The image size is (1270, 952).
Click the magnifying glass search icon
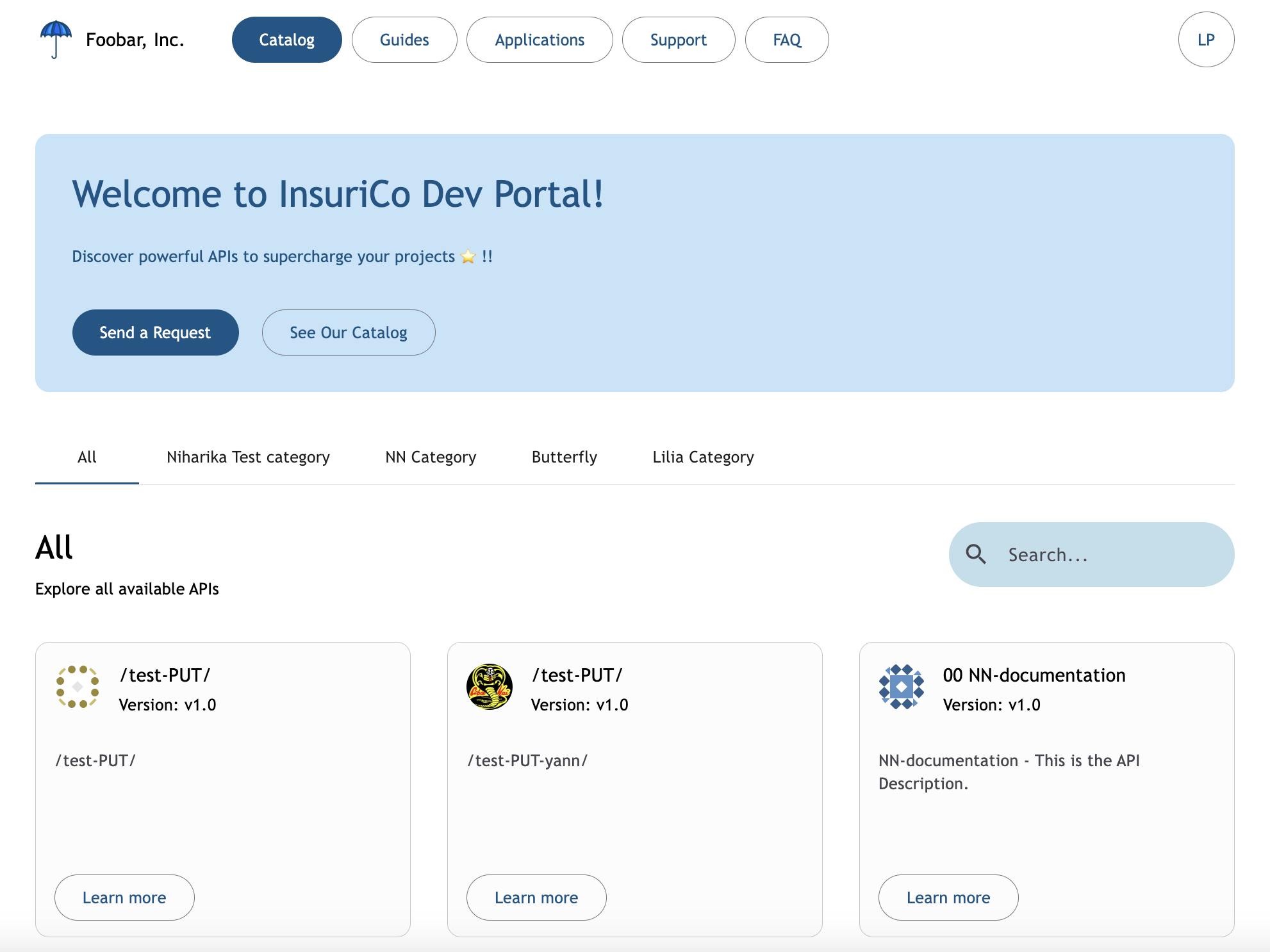(x=976, y=554)
